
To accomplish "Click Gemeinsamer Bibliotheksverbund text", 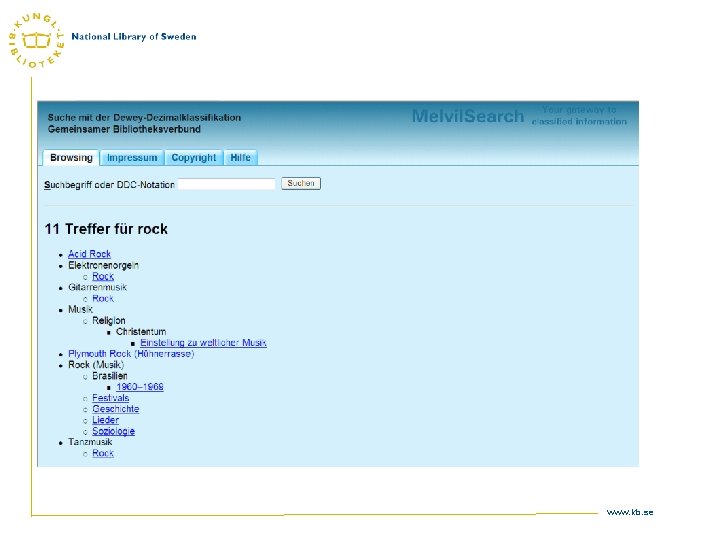I will tap(124, 129).
